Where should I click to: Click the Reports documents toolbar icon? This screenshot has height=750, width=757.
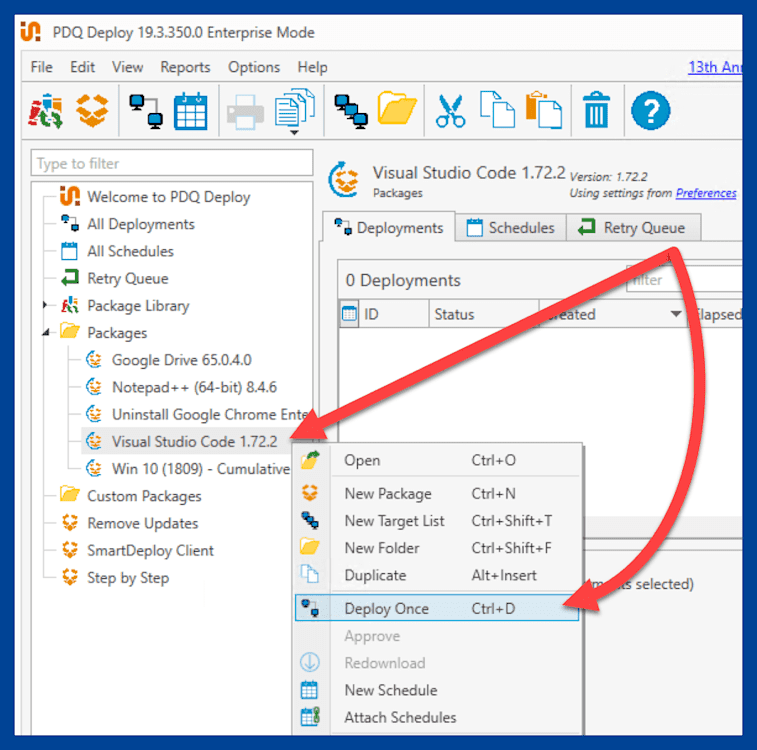pyautogui.click(x=294, y=109)
